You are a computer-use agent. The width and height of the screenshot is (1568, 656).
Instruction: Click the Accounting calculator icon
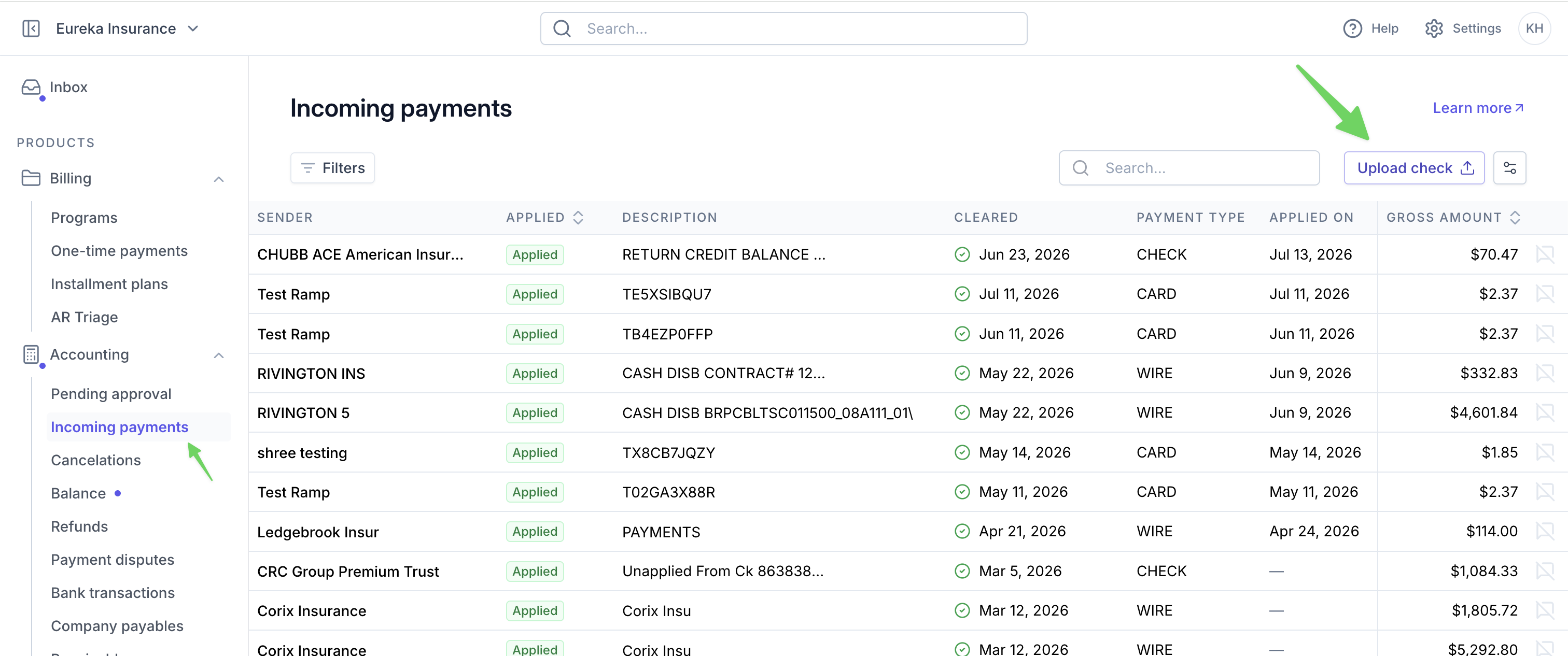coord(31,355)
